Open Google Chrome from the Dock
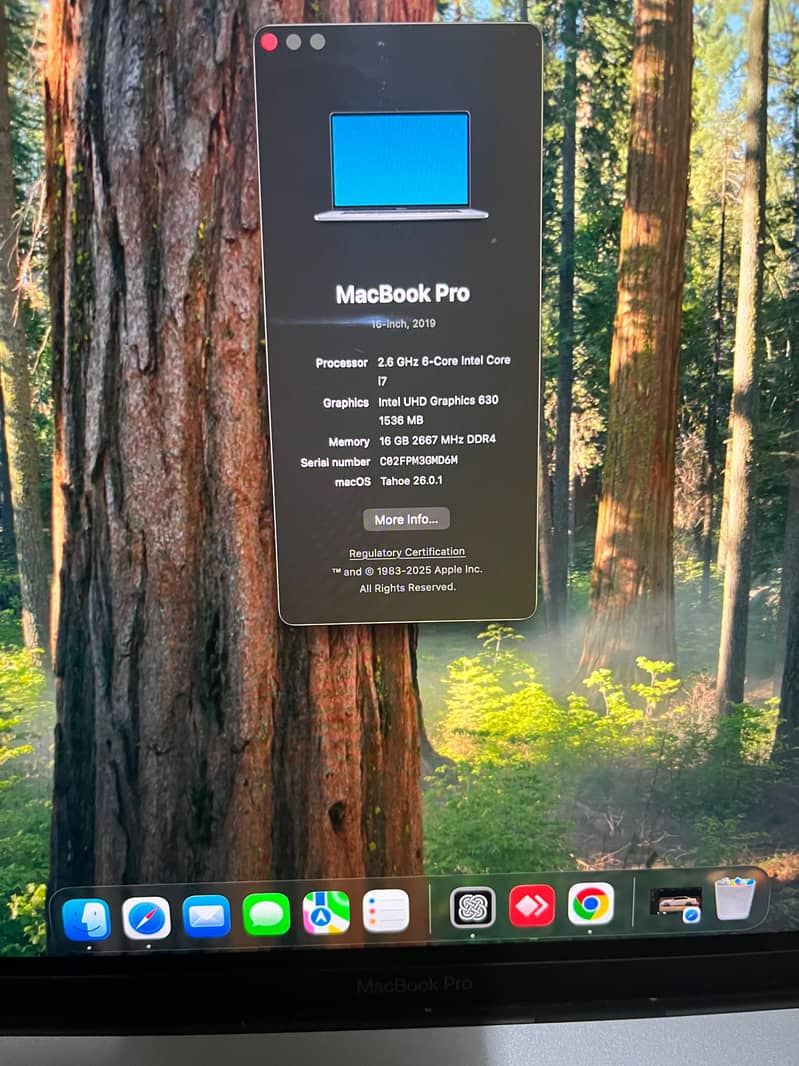799x1066 pixels. (x=590, y=904)
